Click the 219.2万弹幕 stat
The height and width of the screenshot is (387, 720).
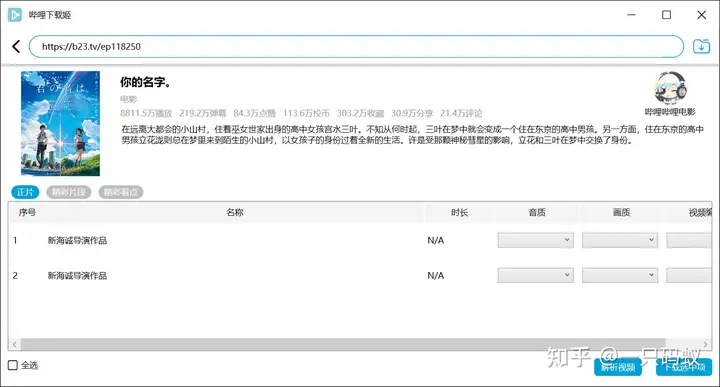[202, 113]
